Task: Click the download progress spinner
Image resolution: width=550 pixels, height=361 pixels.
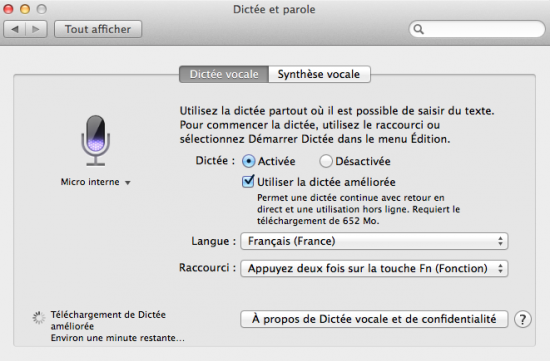Action: coord(39,317)
